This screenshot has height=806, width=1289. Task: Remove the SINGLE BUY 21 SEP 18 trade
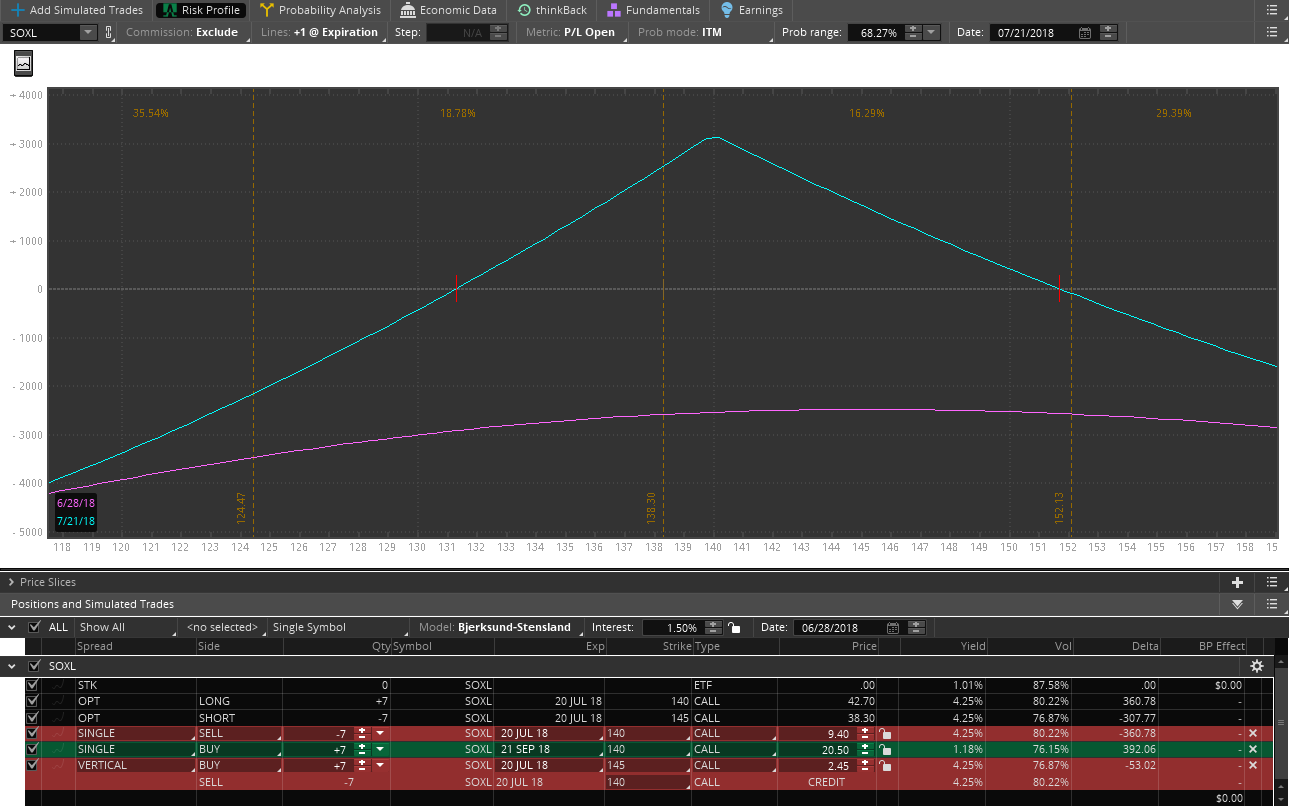pos(1253,749)
